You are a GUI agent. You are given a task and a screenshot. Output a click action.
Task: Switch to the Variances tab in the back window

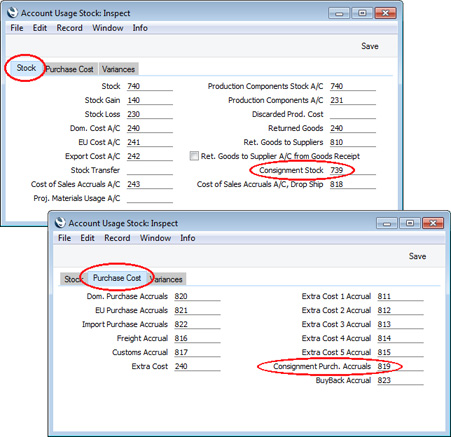pyautogui.click(x=118, y=69)
